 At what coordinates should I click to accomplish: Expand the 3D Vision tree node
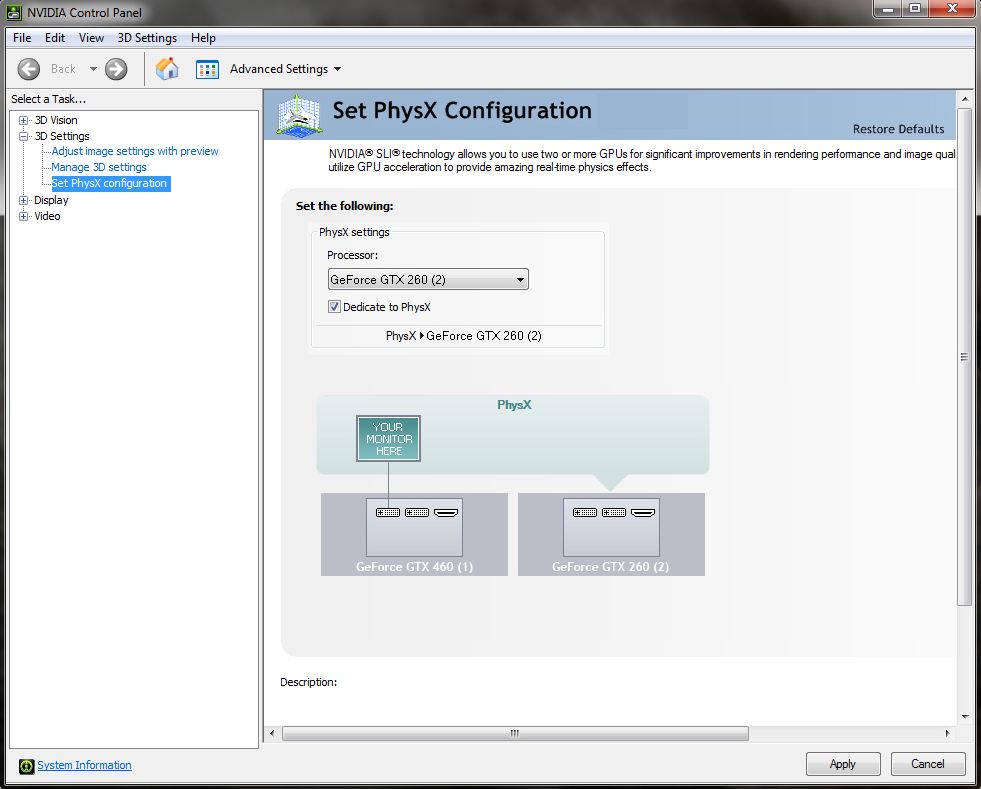point(24,120)
